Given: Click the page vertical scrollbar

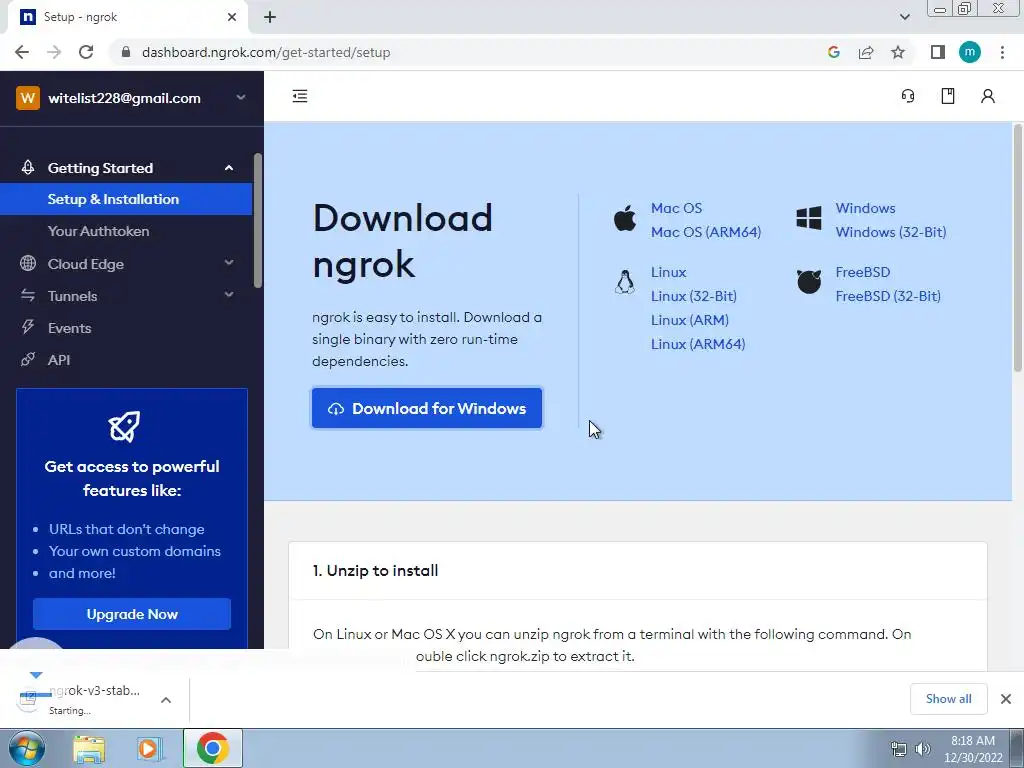Looking at the screenshot, I should point(1018,248).
